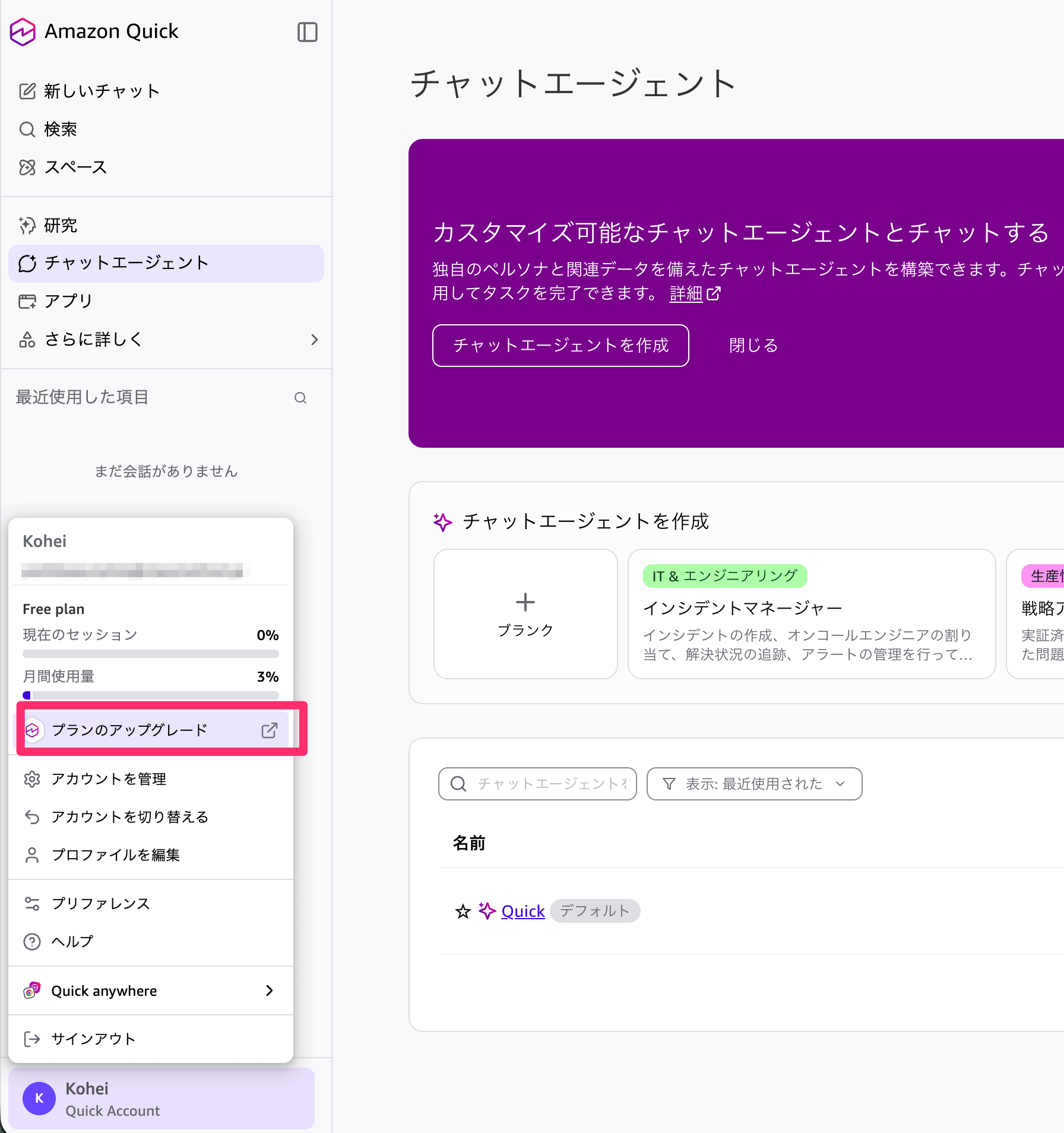
Task: Click the 現在のセッション progress bar
Action: click(151, 654)
